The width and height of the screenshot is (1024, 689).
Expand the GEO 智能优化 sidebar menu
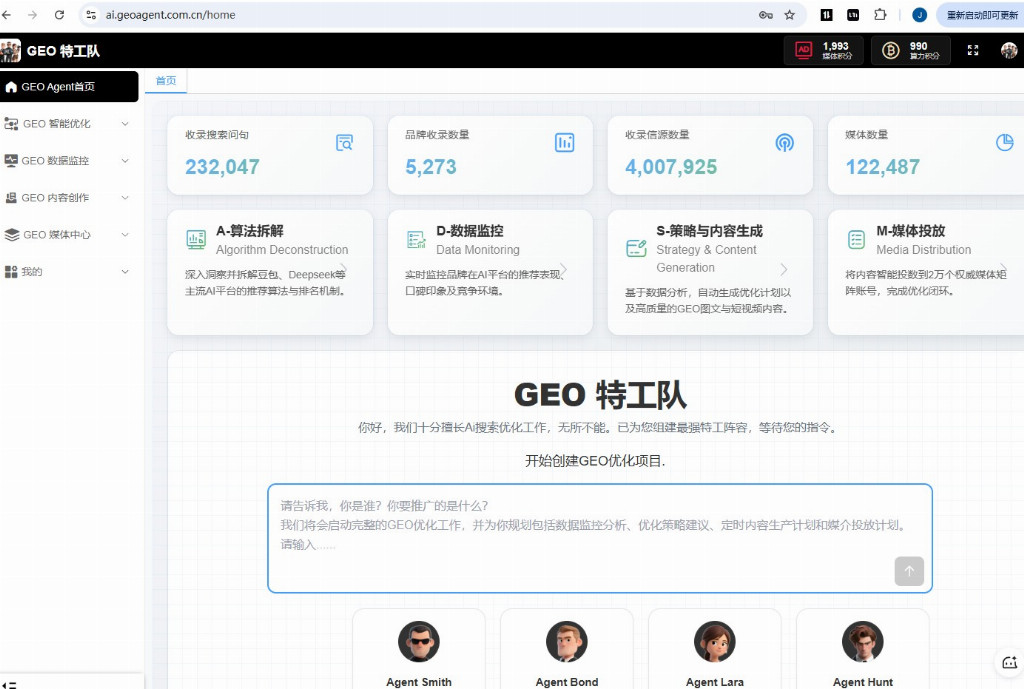(x=69, y=124)
